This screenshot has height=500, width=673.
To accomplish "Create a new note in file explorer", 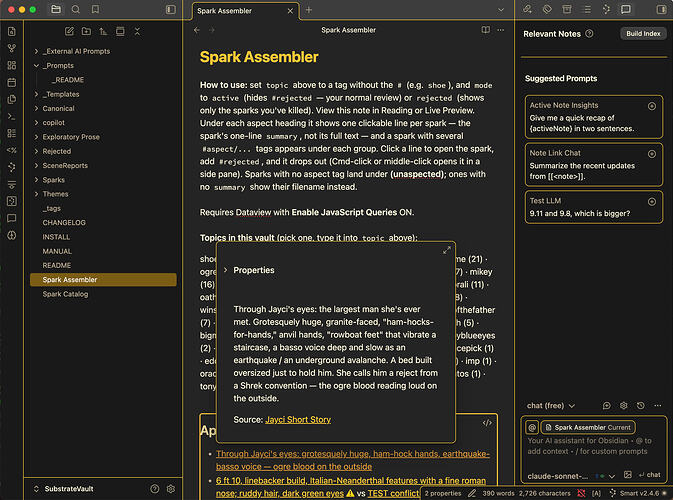I will (x=69, y=31).
